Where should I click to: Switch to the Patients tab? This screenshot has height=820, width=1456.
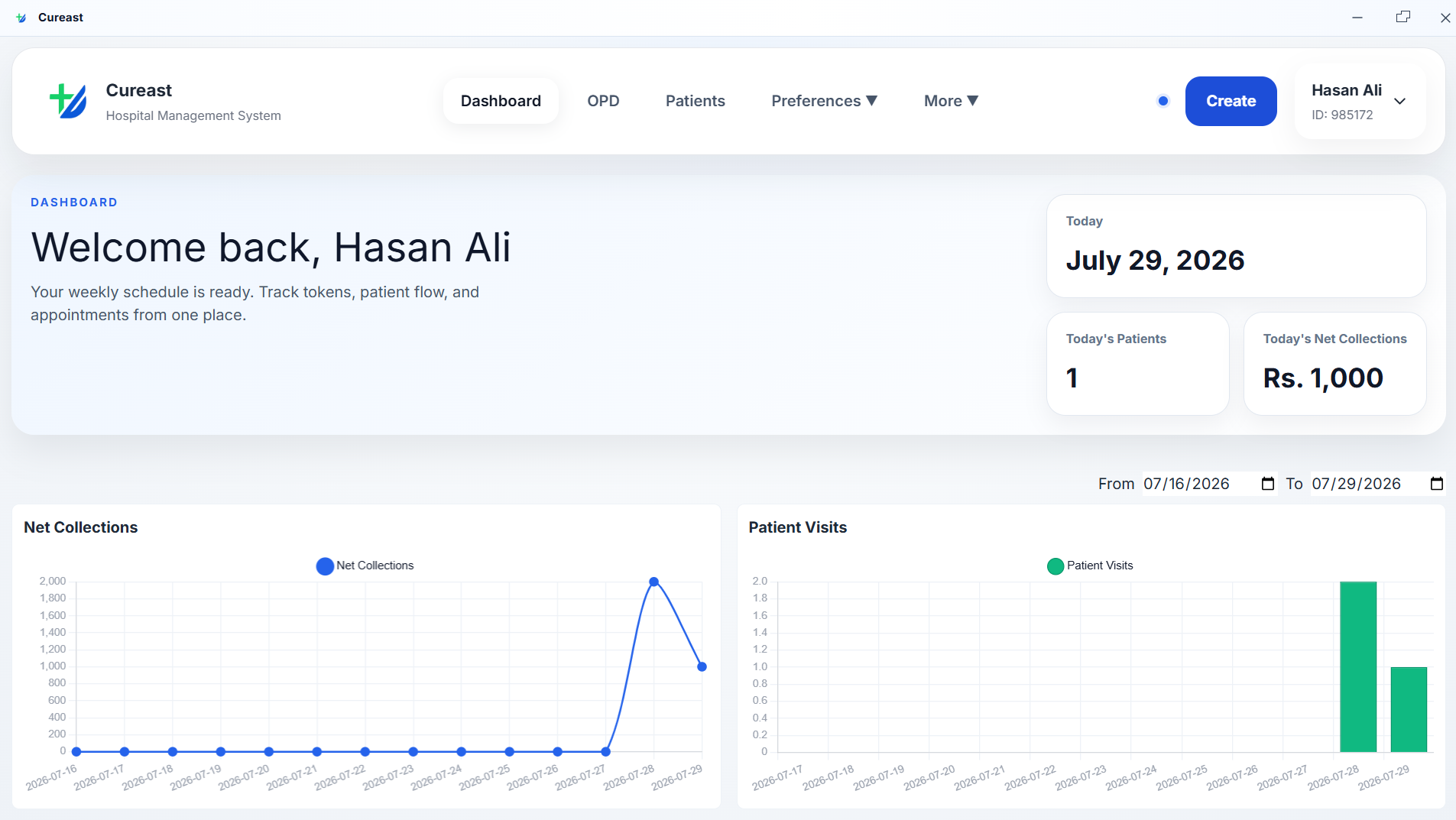coord(696,101)
